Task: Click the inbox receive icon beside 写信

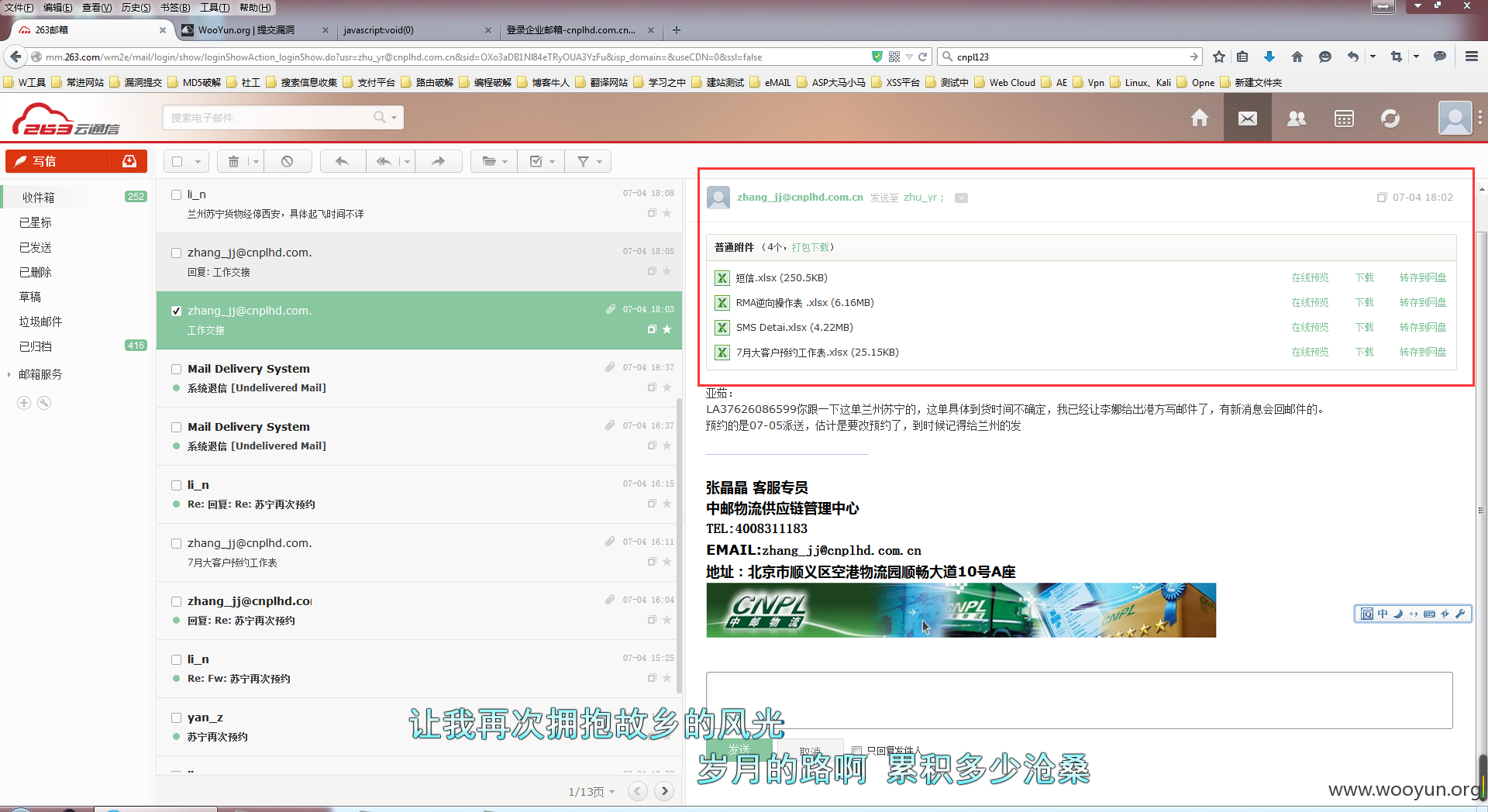Action: pyautogui.click(x=129, y=161)
